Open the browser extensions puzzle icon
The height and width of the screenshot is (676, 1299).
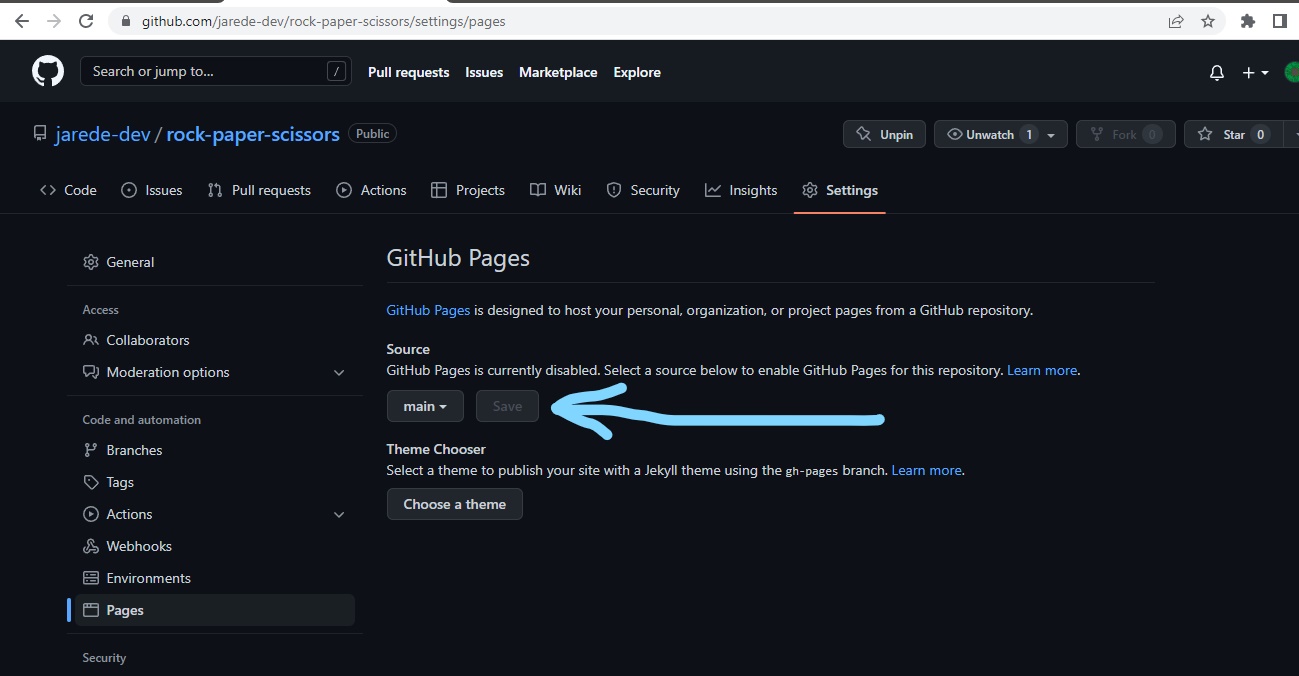point(1247,21)
